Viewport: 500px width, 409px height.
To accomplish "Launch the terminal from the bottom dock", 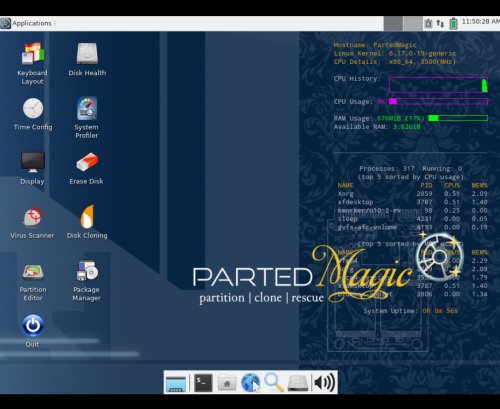I will coord(203,383).
